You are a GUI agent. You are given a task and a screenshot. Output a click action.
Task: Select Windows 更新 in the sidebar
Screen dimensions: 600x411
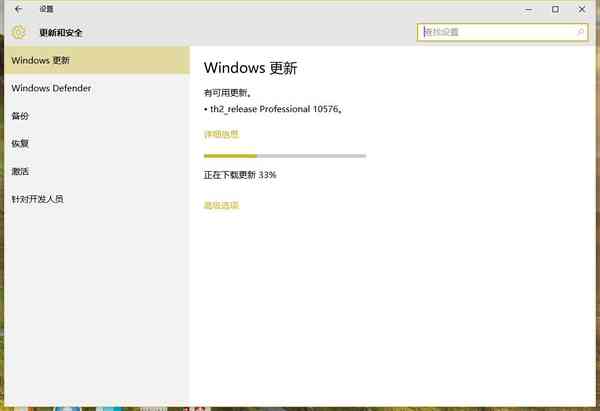click(40, 60)
